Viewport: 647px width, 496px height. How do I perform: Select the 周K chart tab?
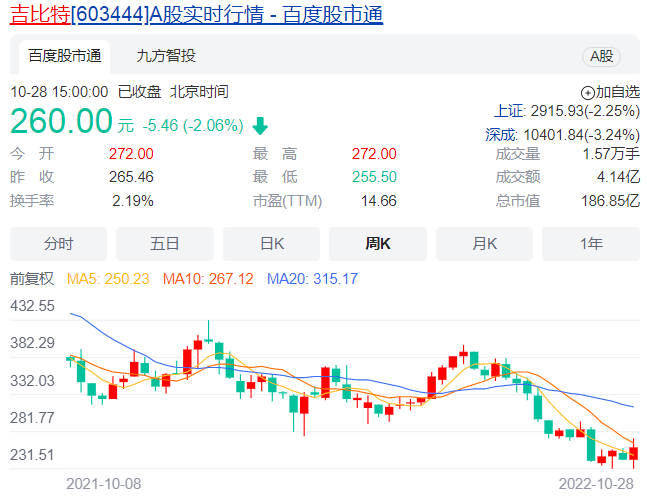pyautogui.click(x=378, y=244)
